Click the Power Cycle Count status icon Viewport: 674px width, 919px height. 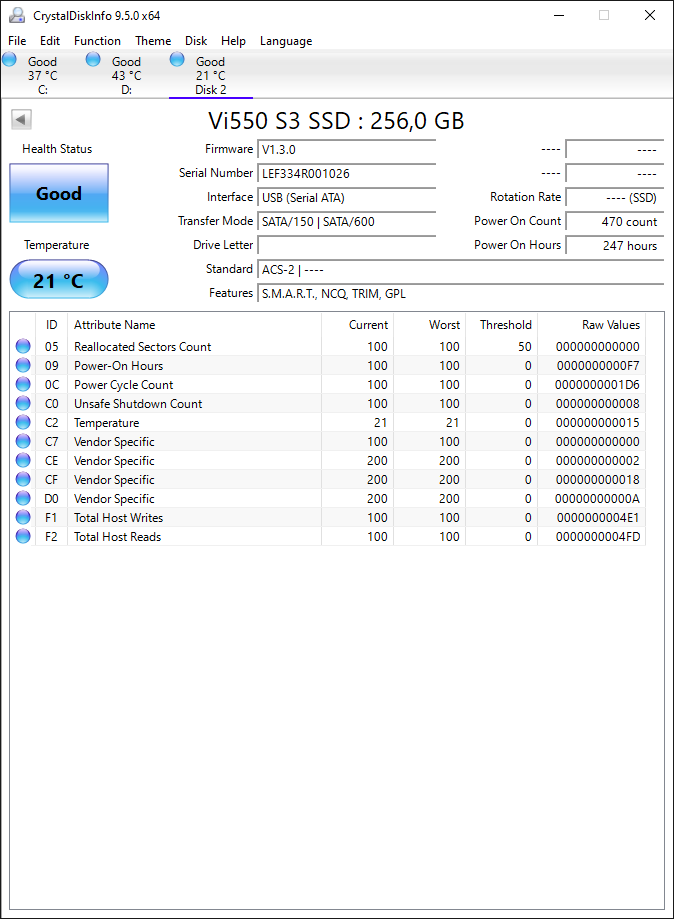(23, 384)
